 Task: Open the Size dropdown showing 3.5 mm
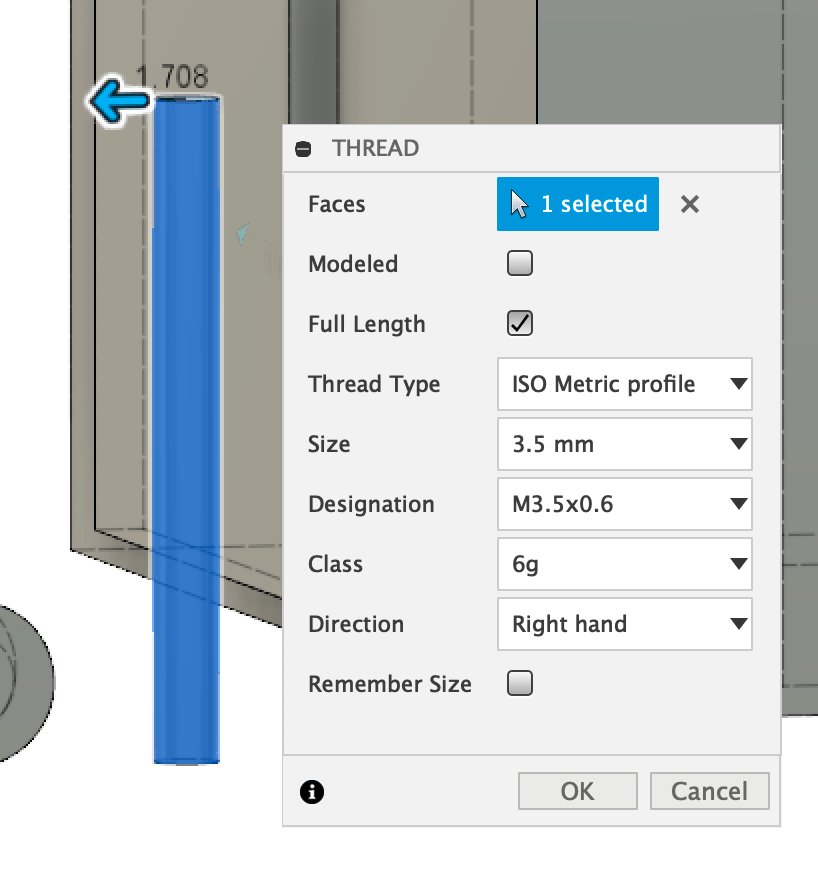(624, 444)
